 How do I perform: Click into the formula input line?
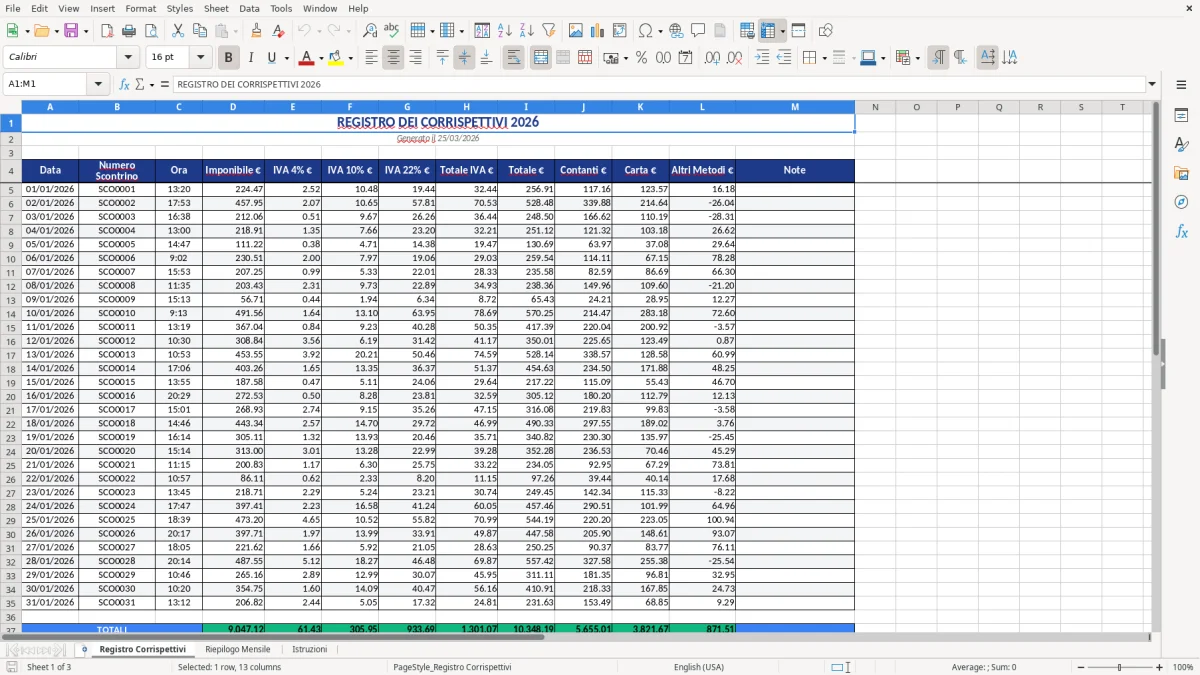coord(659,84)
